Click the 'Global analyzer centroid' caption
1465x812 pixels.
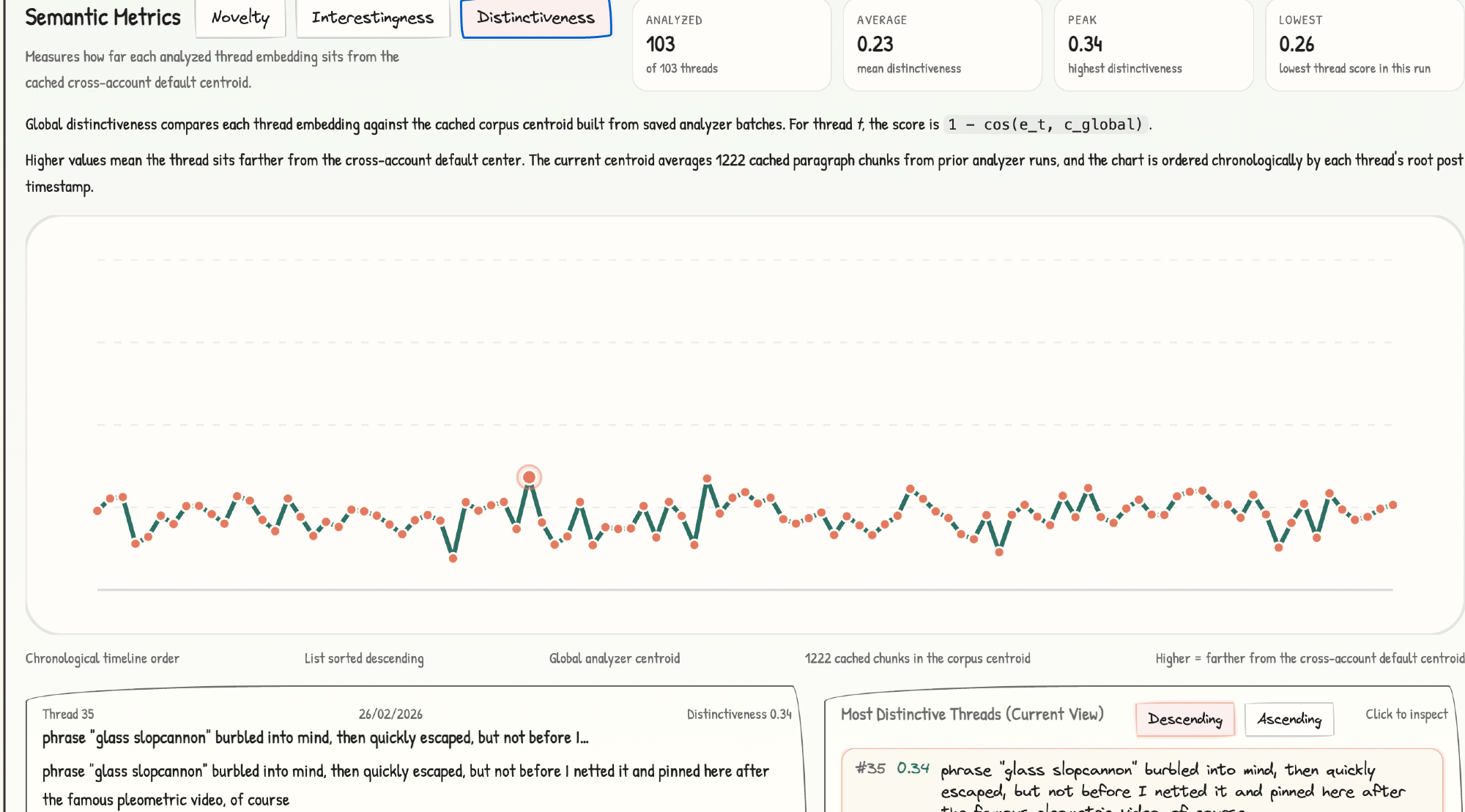(615, 658)
